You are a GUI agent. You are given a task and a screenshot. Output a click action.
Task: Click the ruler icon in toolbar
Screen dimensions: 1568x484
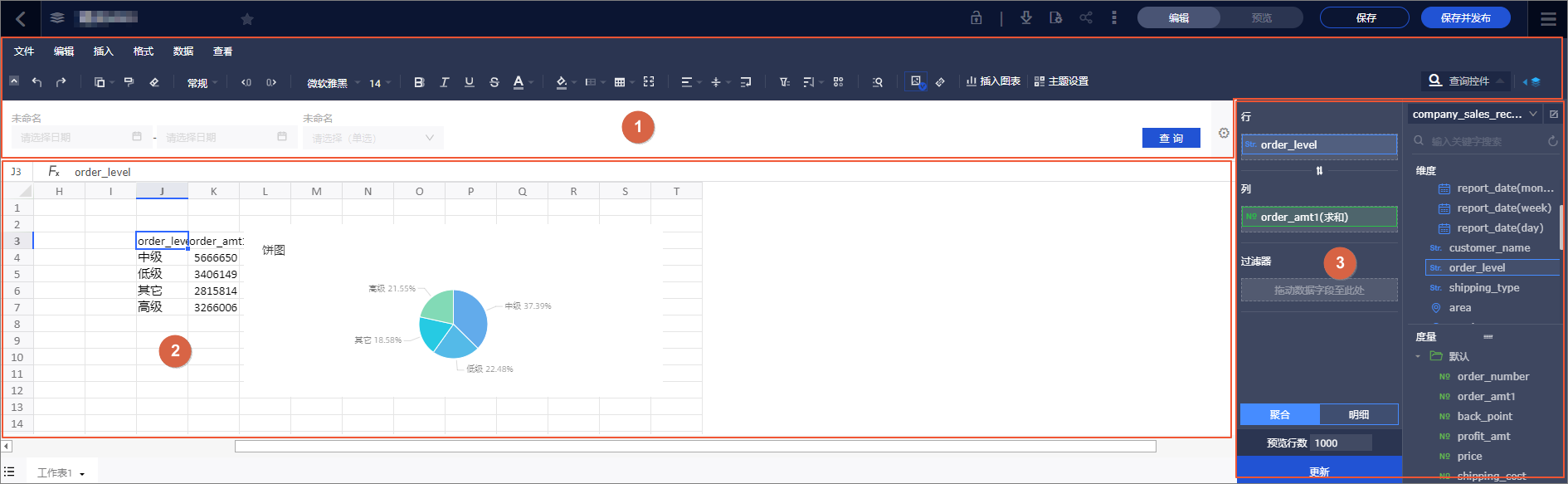coord(940,81)
